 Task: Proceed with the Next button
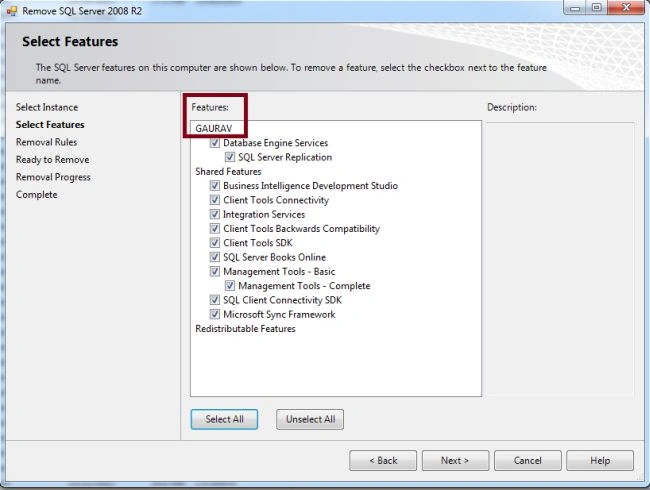[455, 461]
